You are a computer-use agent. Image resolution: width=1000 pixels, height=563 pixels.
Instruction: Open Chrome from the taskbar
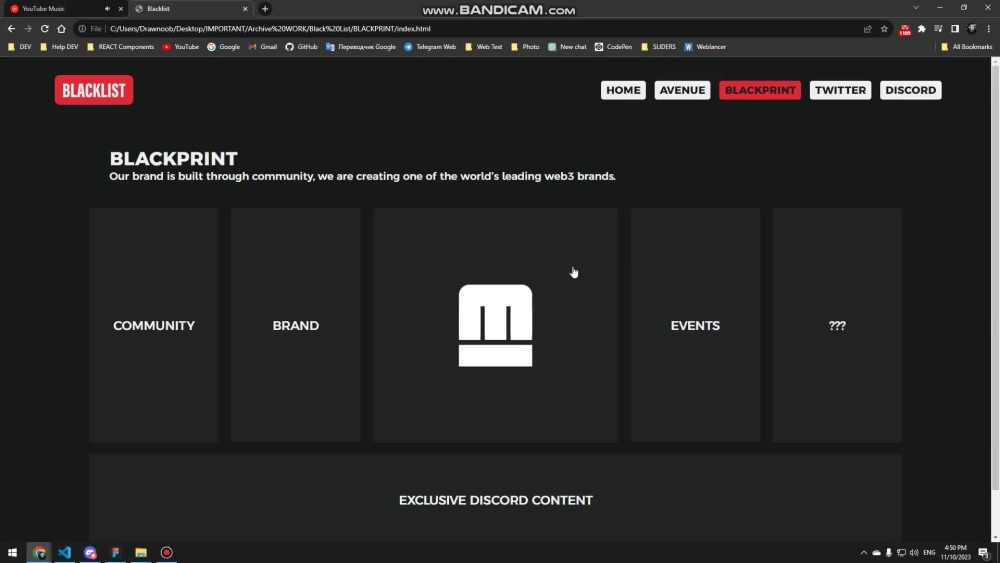(39, 552)
